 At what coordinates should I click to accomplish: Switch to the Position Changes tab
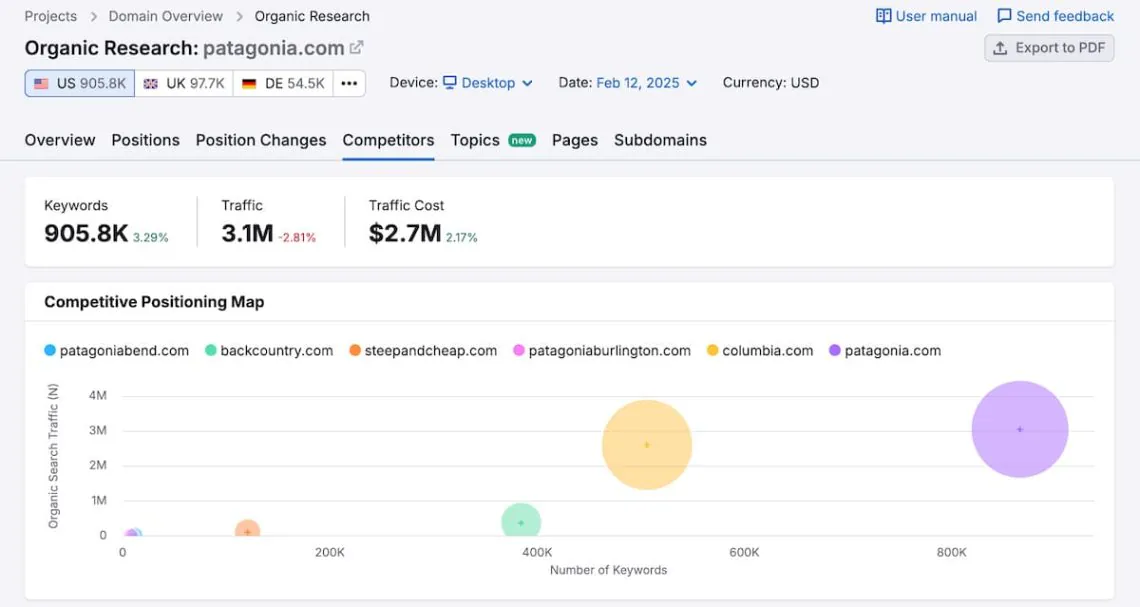(261, 140)
